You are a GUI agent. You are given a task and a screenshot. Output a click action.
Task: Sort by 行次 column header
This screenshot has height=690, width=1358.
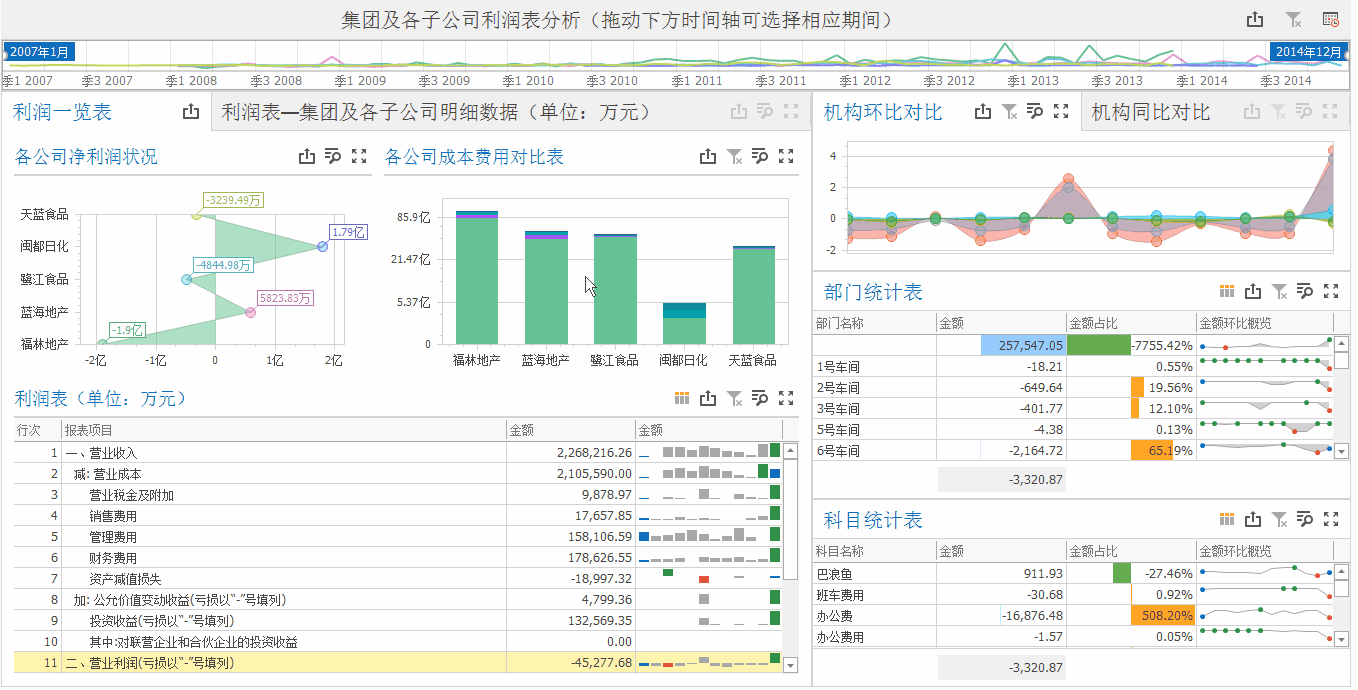(37, 430)
